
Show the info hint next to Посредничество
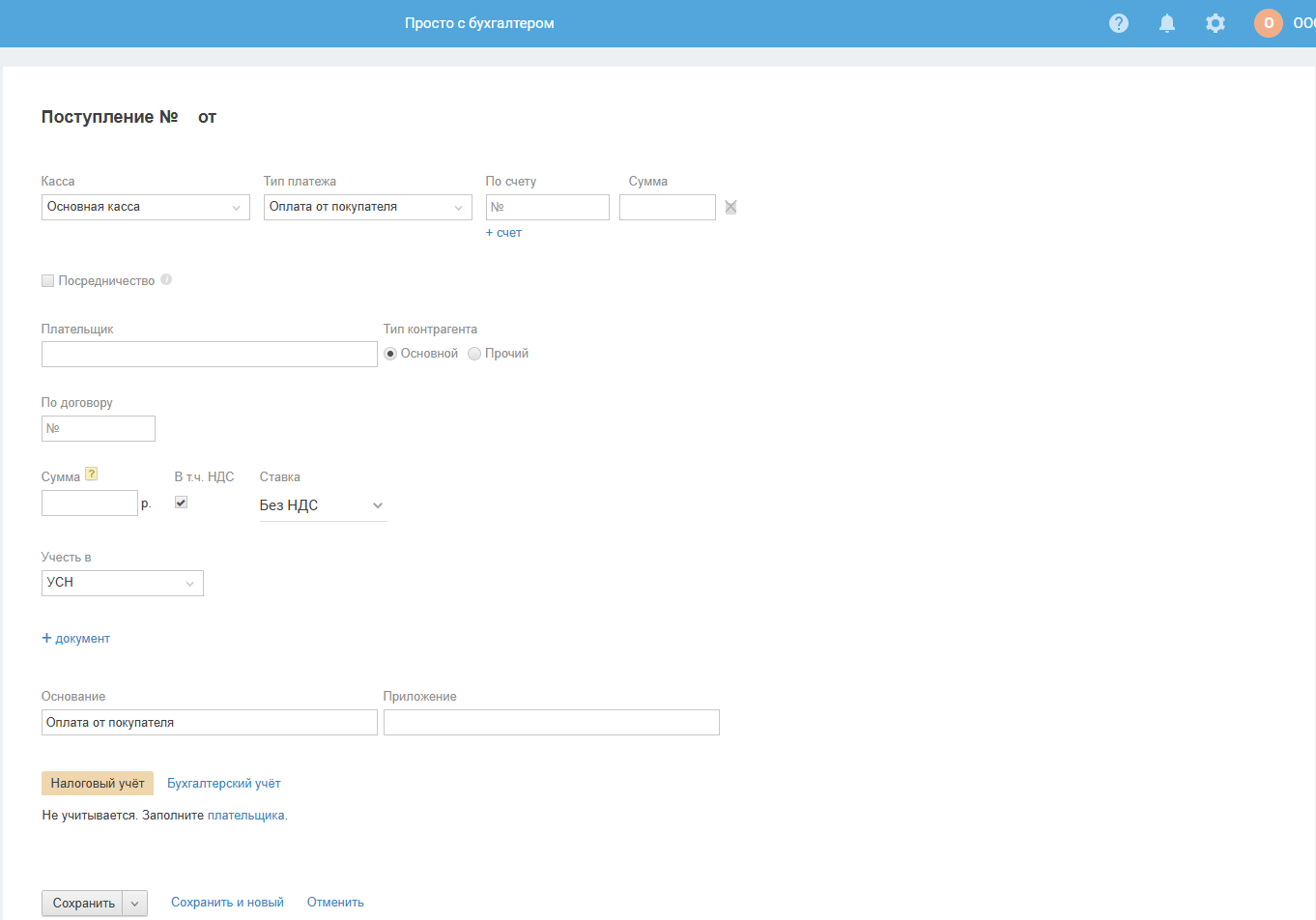166,279
